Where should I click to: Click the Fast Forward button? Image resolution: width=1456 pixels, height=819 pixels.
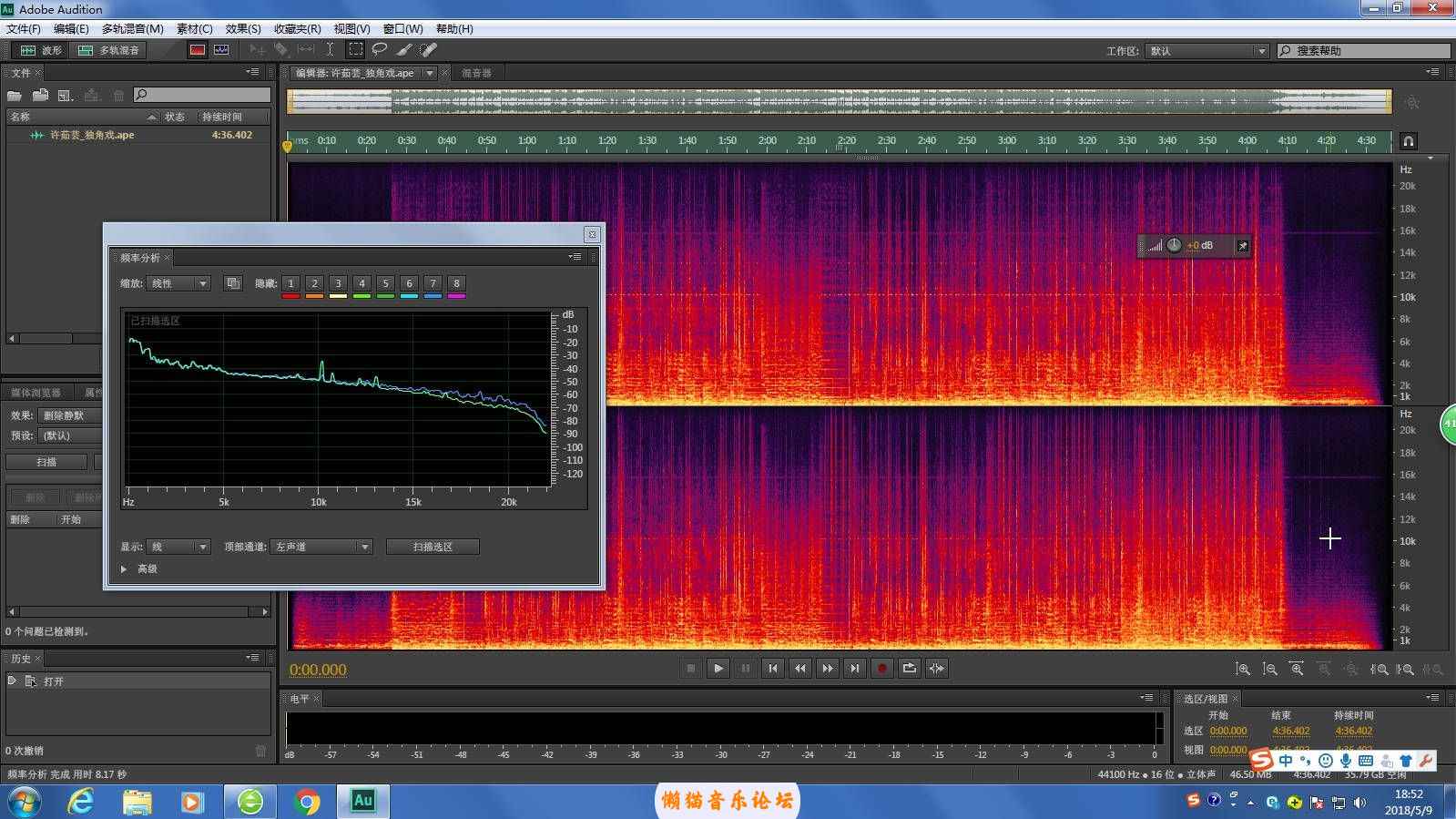point(828,669)
